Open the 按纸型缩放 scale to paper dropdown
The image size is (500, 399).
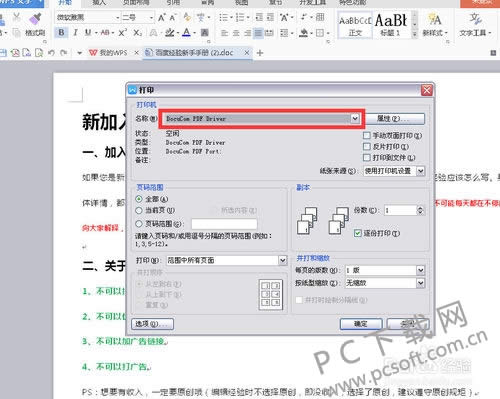421,283
